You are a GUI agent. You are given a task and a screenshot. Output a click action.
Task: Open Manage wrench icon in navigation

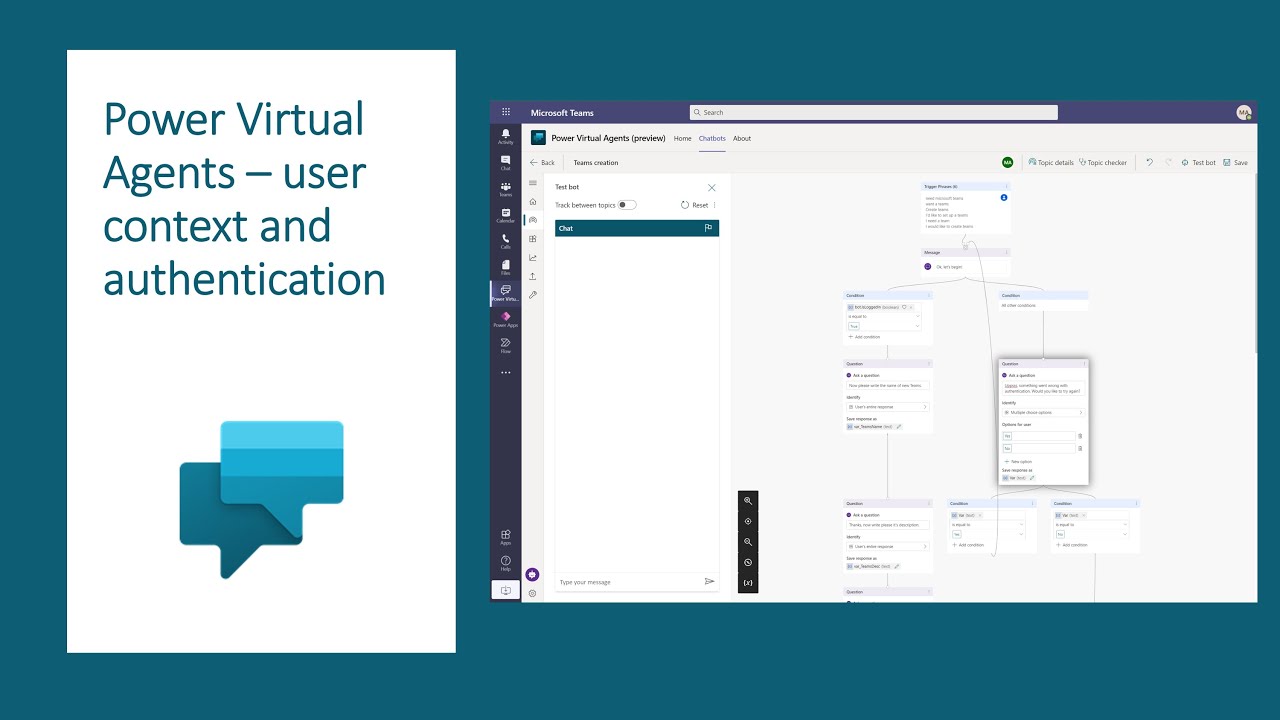(533, 295)
